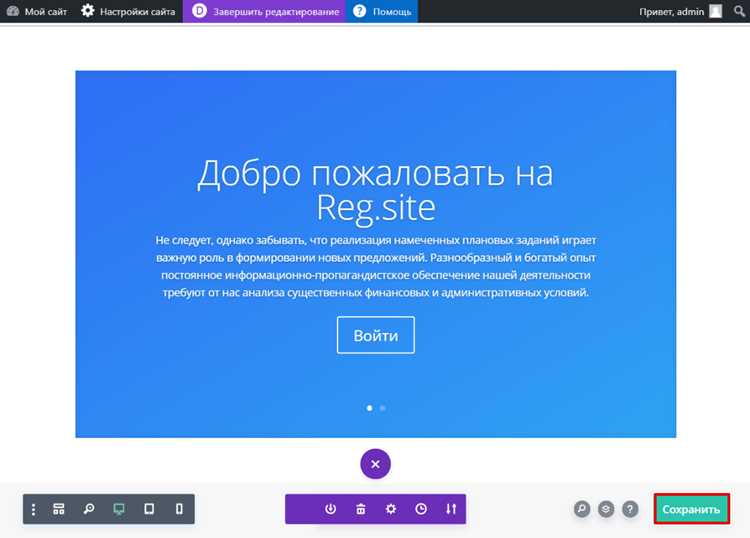Switch to wireframe view mode
Image resolution: width=750 pixels, height=538 pixels.
tap(59, 509)
